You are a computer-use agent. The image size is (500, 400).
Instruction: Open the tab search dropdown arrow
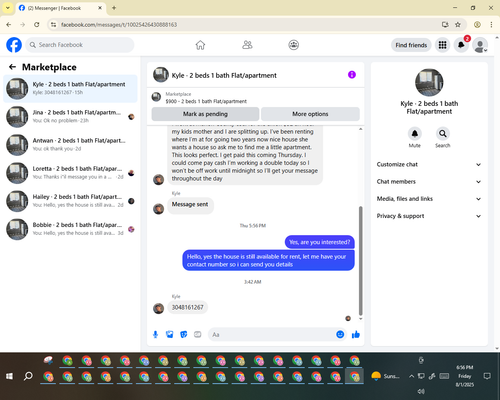pyautogui.click(x=8, y=8)
